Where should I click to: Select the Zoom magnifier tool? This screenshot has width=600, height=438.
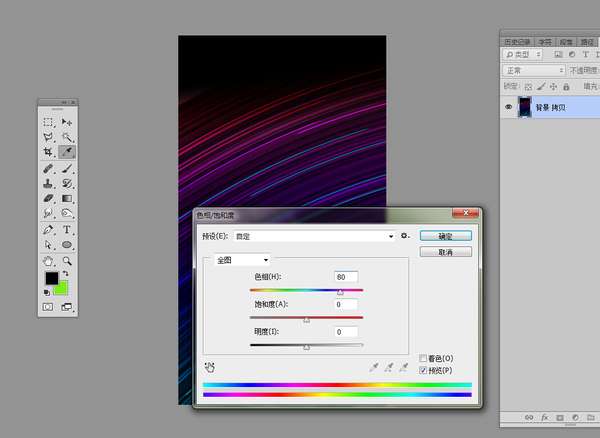67,261
